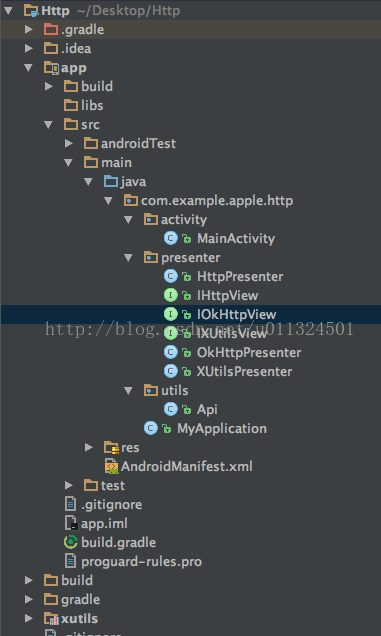Click the com.example.apple.http package icon
Viewport: 381px width, 636px height.
tap(131, 200)
